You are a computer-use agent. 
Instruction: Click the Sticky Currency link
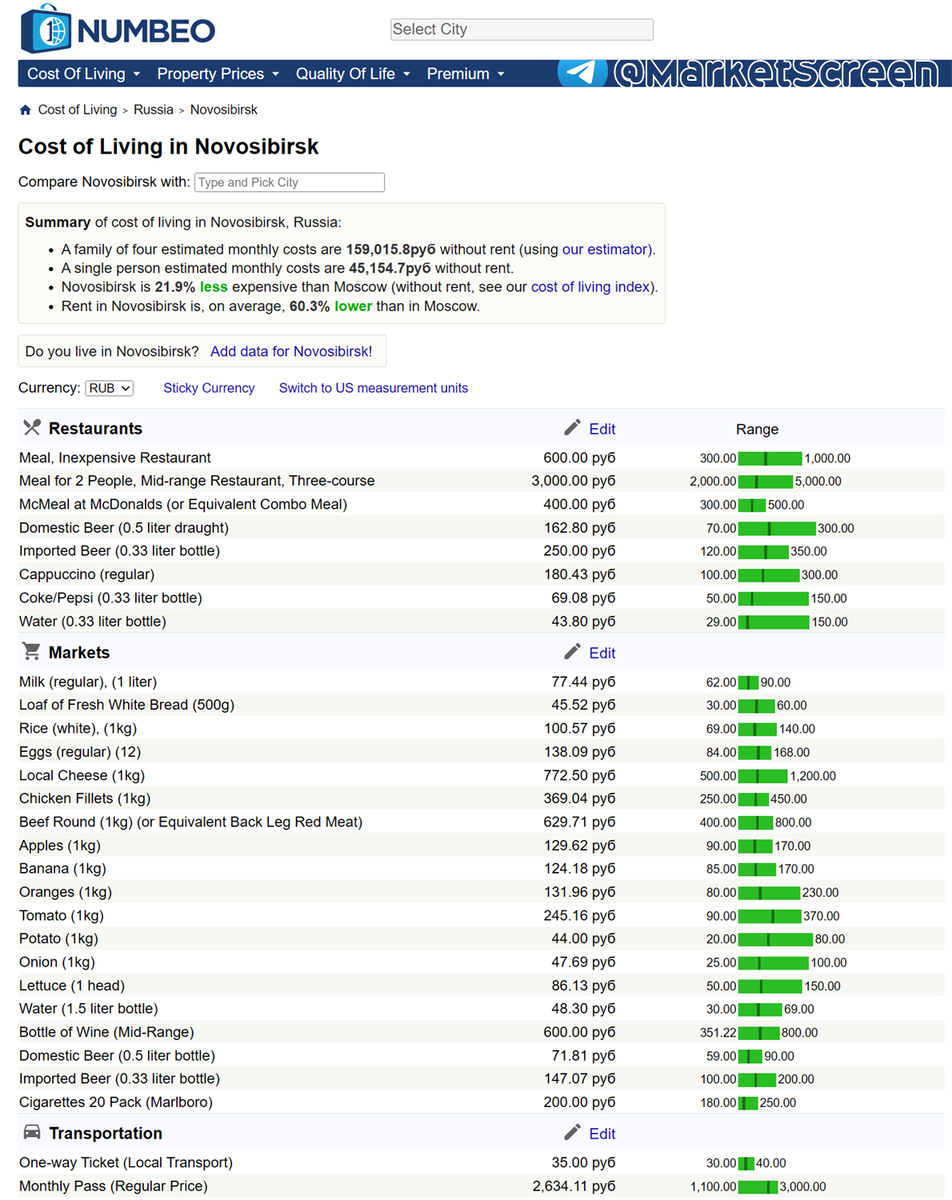(x=209, y=388)
